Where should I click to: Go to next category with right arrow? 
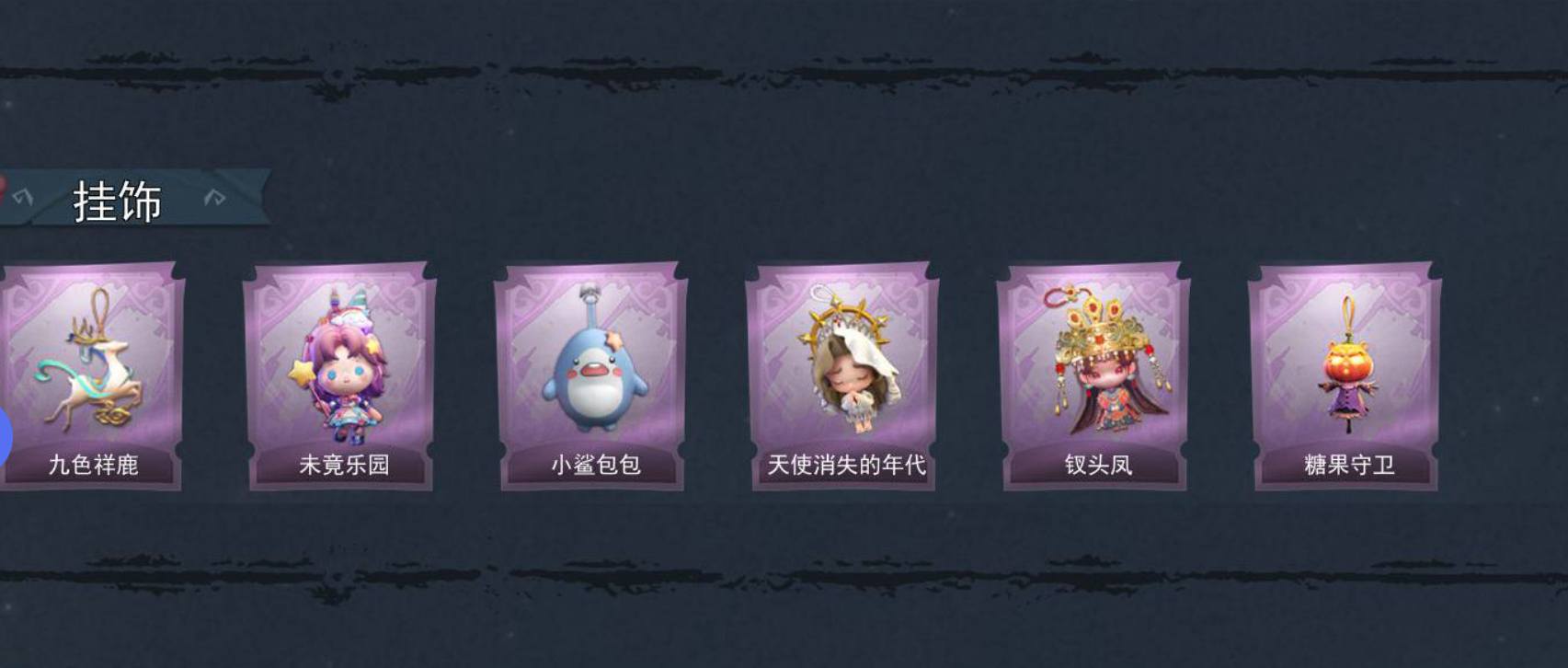214,197
